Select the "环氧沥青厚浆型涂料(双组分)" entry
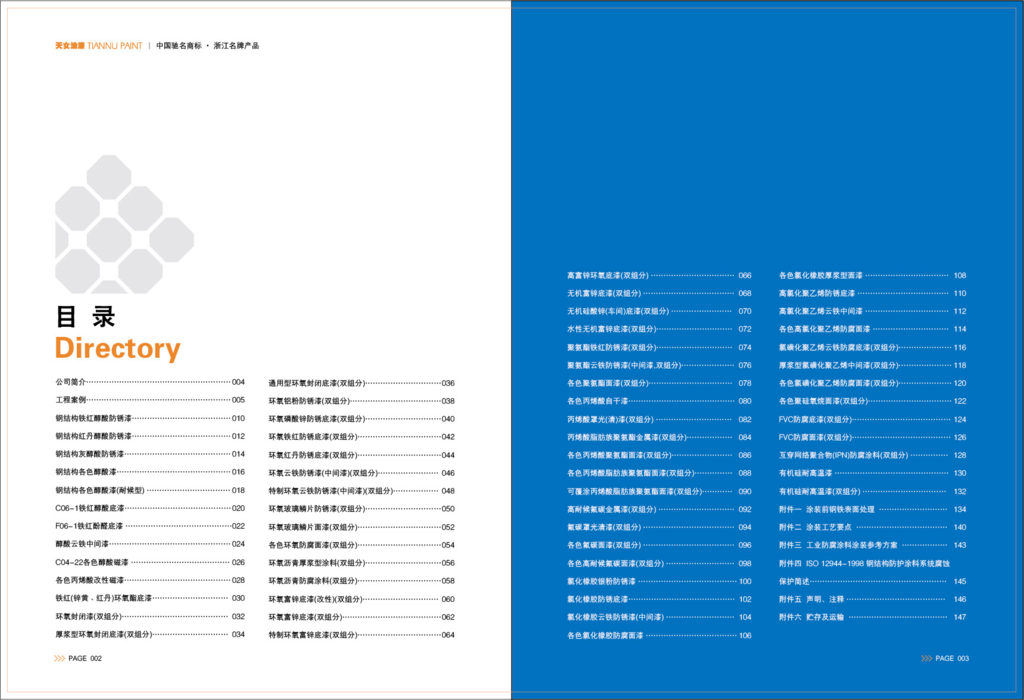 pyautogui.click(x=362, y=563)
